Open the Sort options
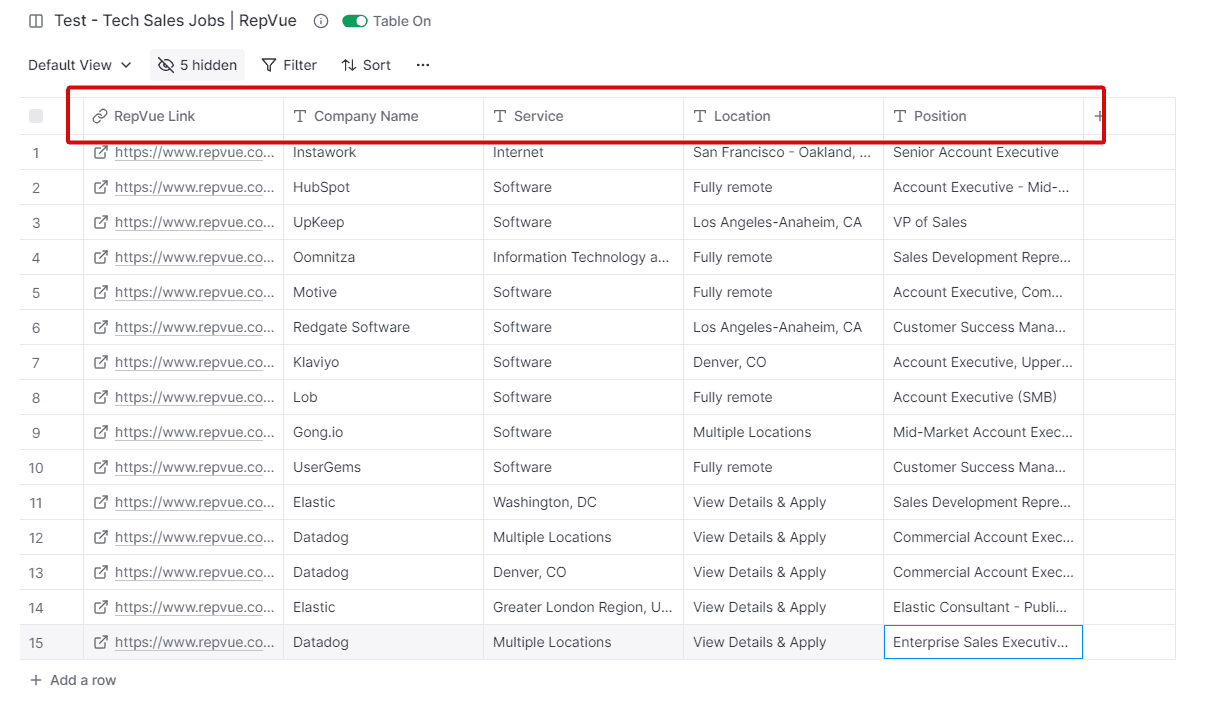Image resolution: width=1206 pixels, height=711 pixels. click(366, 65)
